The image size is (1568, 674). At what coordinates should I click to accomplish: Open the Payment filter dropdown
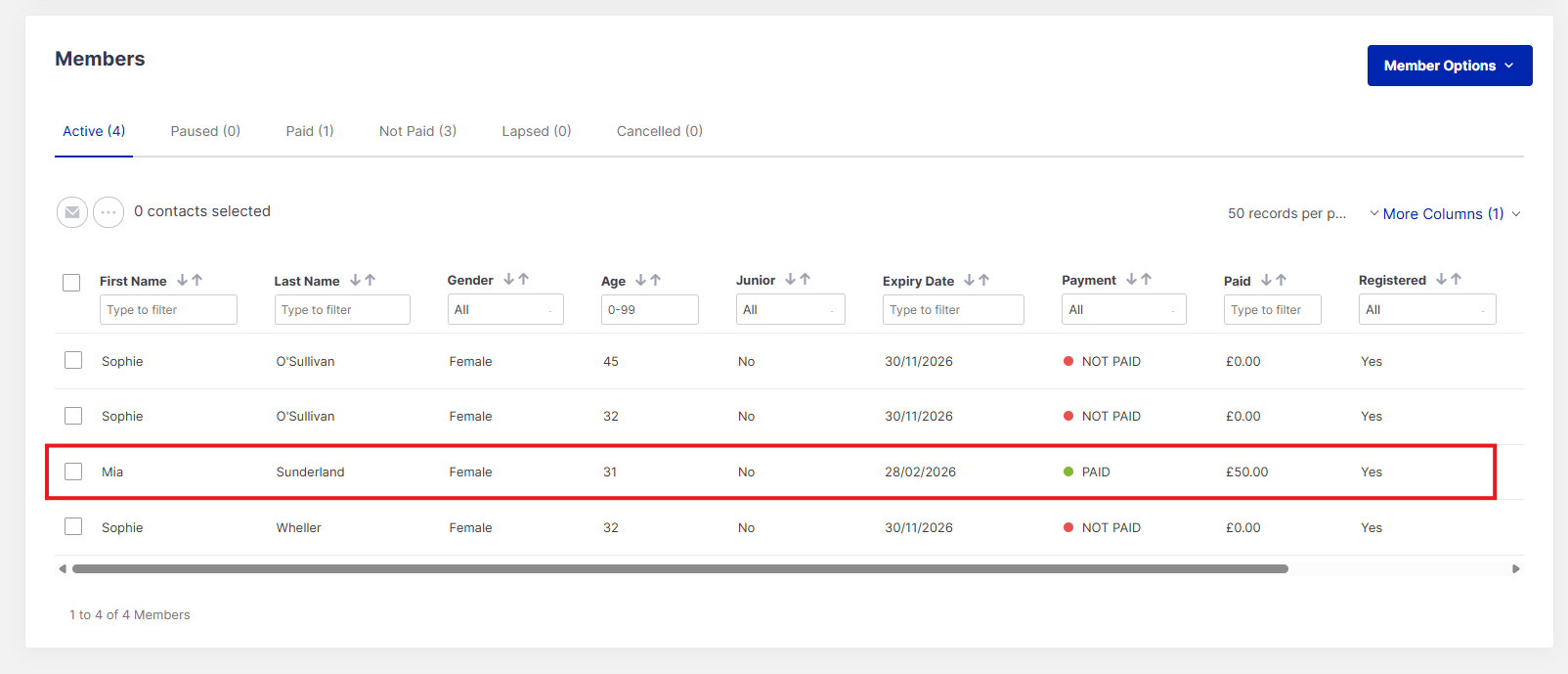1123,310
